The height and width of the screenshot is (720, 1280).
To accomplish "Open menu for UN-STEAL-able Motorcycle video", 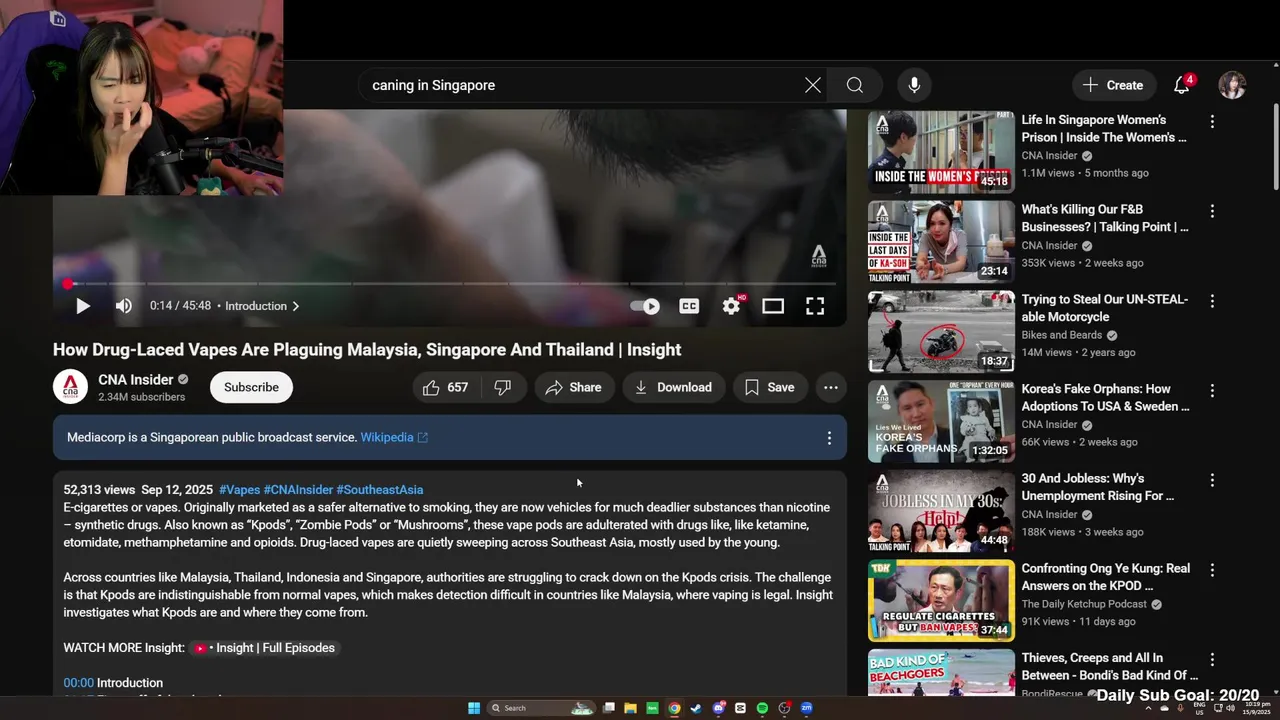I will point(1212,301).
